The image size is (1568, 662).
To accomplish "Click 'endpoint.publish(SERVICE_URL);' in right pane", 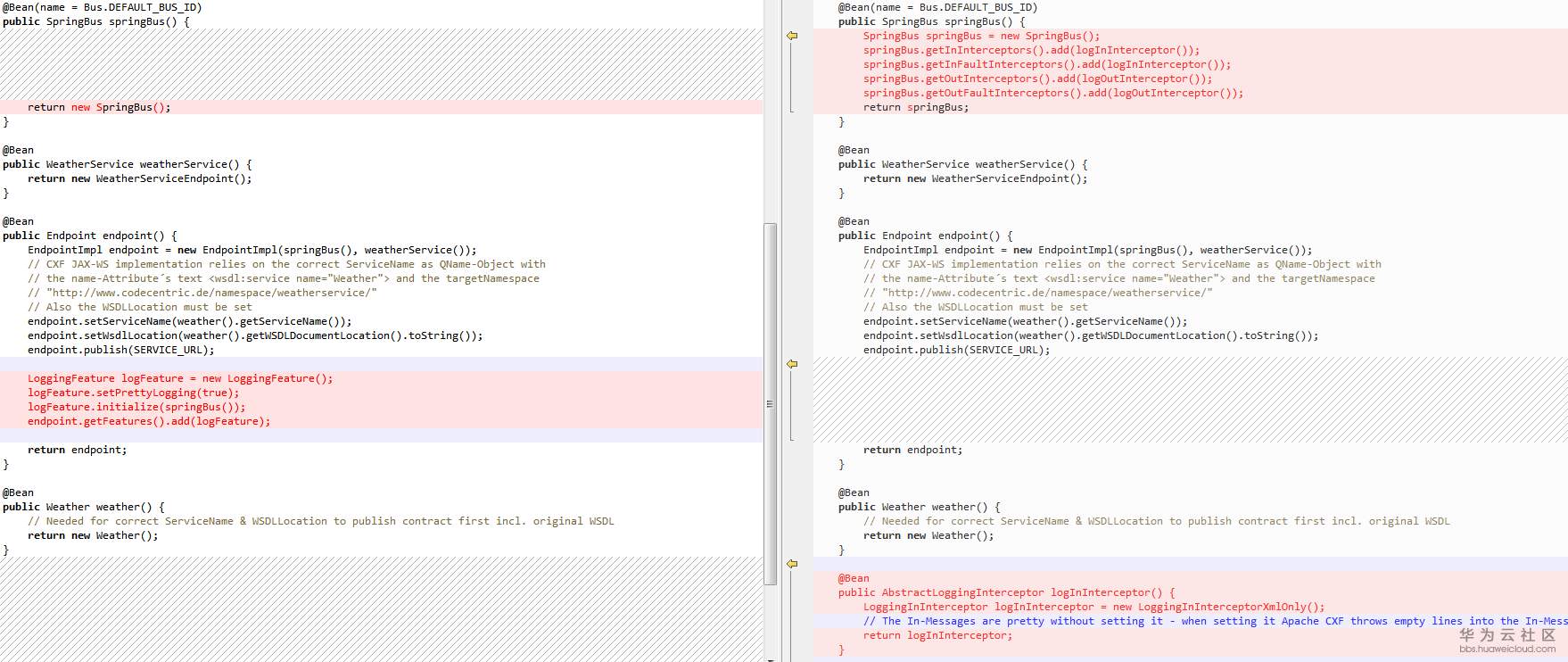I will 957,350.
